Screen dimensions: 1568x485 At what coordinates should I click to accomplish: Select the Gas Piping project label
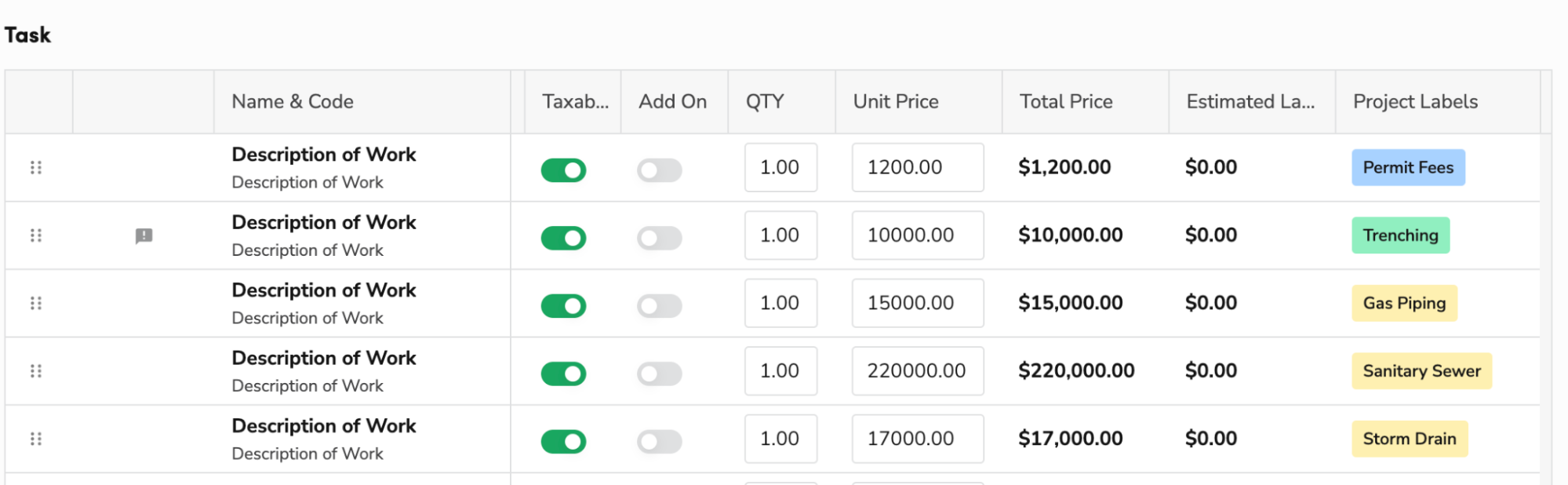click(x=1404, y=303)
